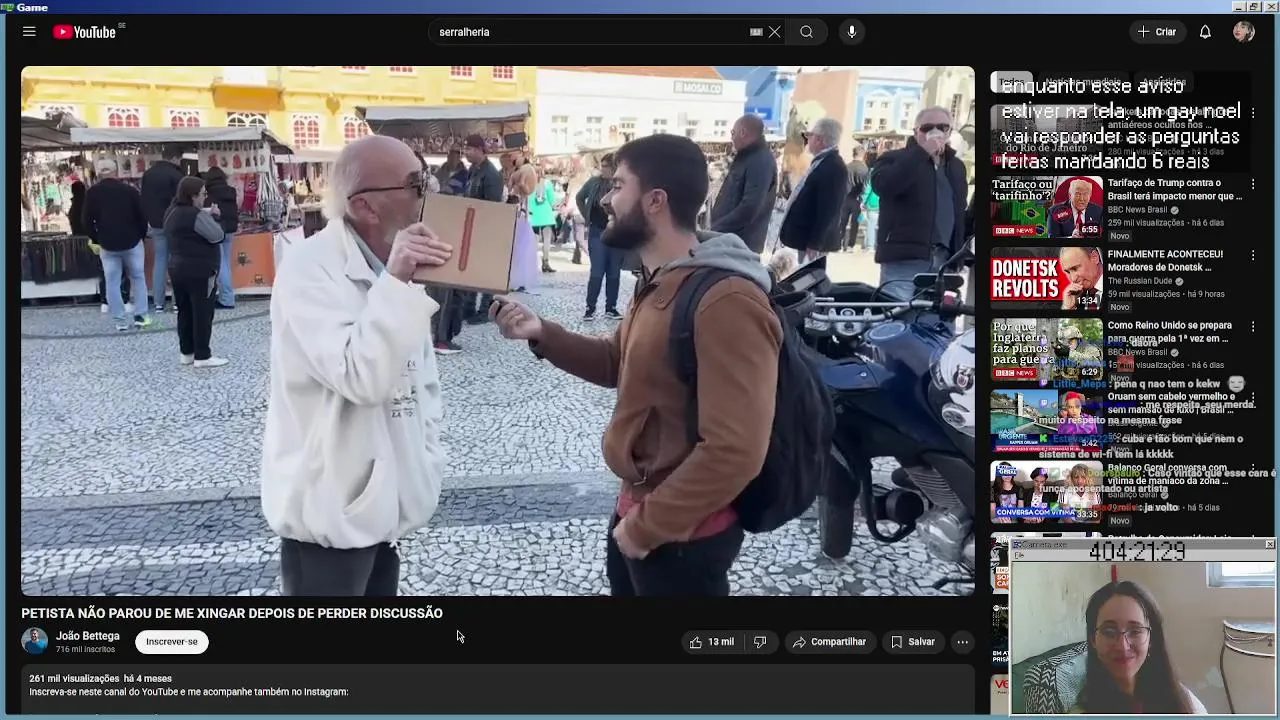Click the Game window title bar icon
Viewport: 1280px width, 720px height.
[x=8, y=7]
